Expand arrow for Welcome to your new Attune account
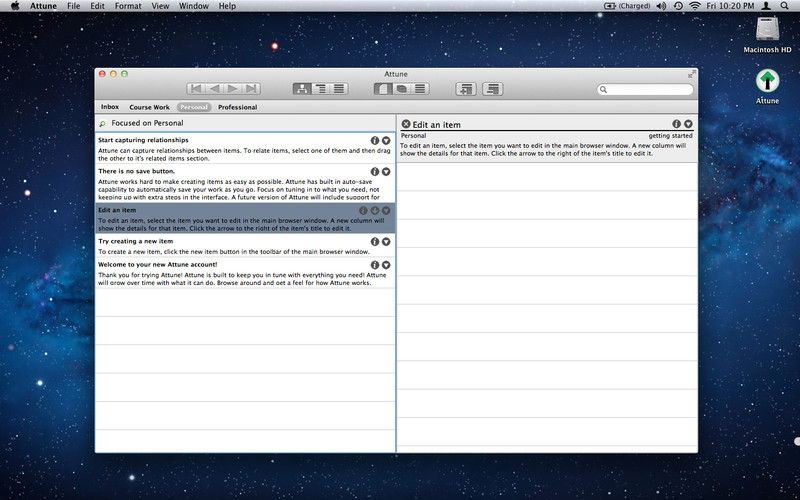This screenshot has width=800, height=500. pyautogui.click(x=386, y=265)
